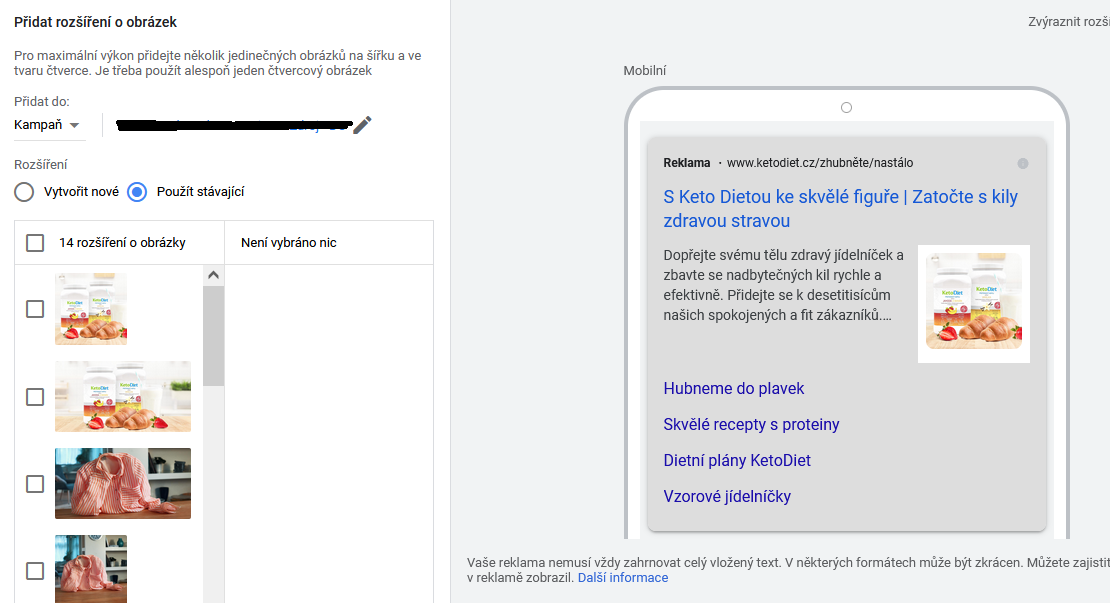This screenshot has width=1110, height=603.
Task: Open the Další informace link
Action: [623, 578]
